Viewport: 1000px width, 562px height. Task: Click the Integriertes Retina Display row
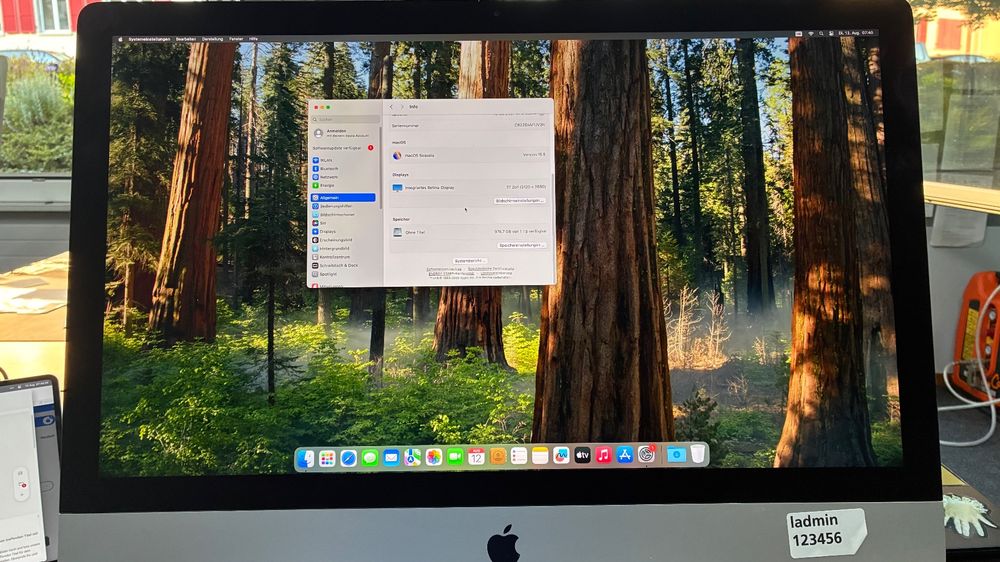point(469,188)
